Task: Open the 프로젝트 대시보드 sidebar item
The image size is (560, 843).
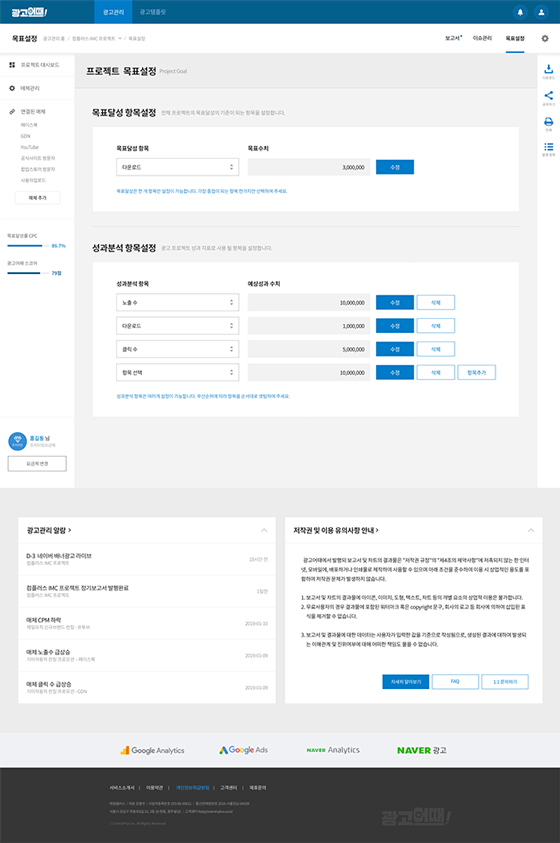Action: pos(35,65)
